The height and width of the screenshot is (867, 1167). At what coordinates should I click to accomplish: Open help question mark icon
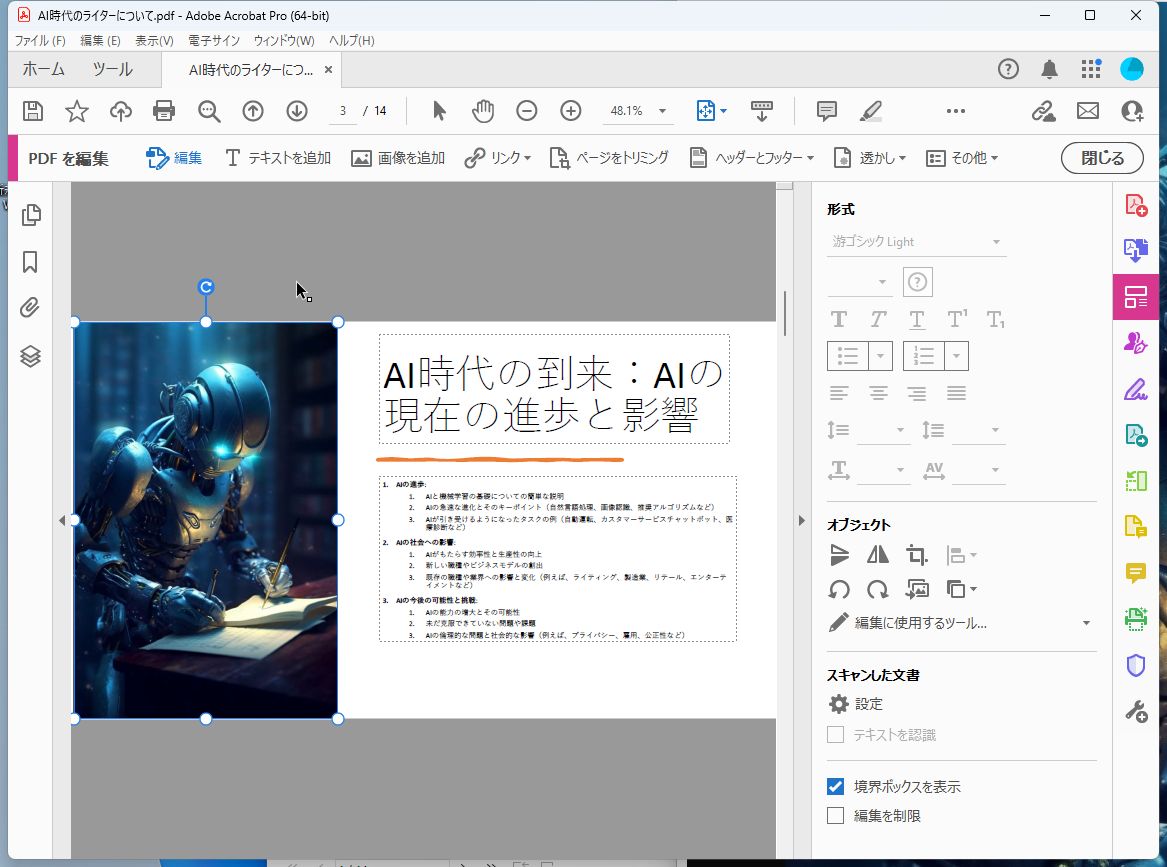click(x=1008, y=69)
